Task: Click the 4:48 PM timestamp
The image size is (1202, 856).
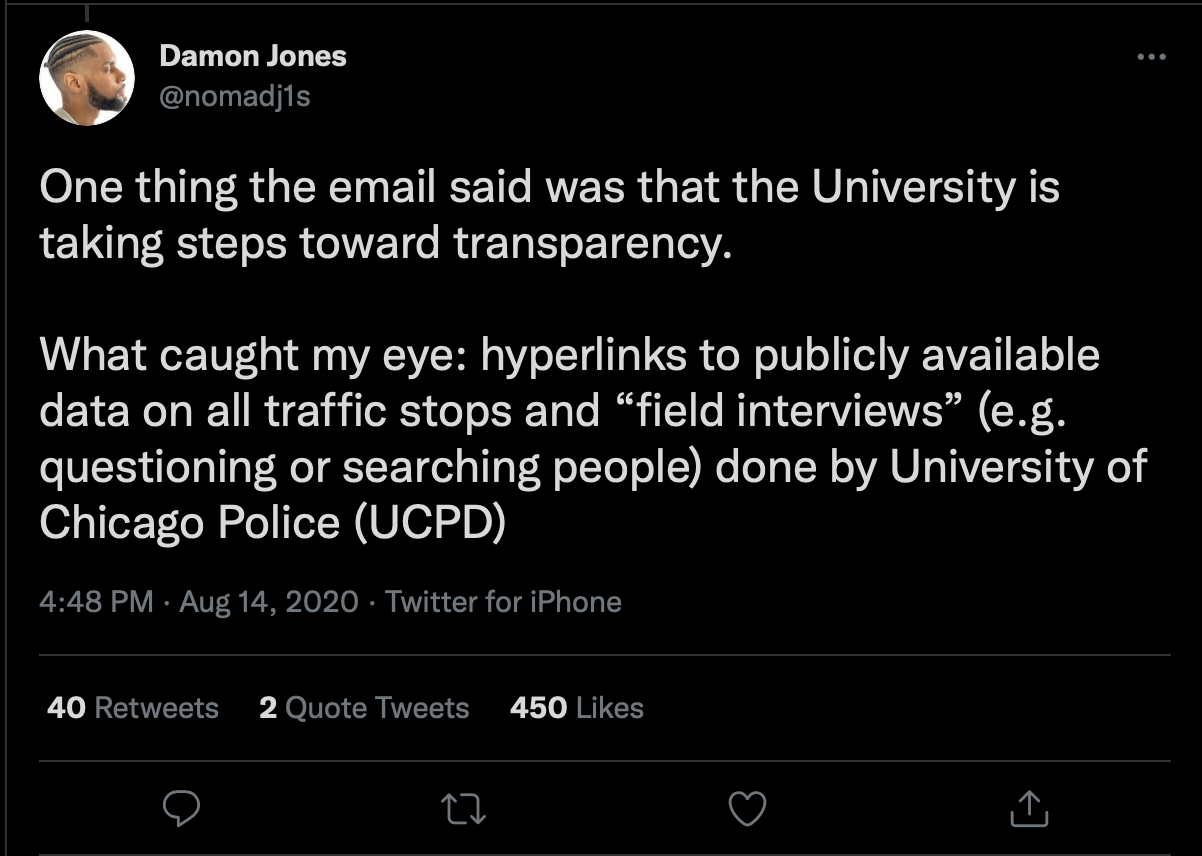Action: coord(97,602)
